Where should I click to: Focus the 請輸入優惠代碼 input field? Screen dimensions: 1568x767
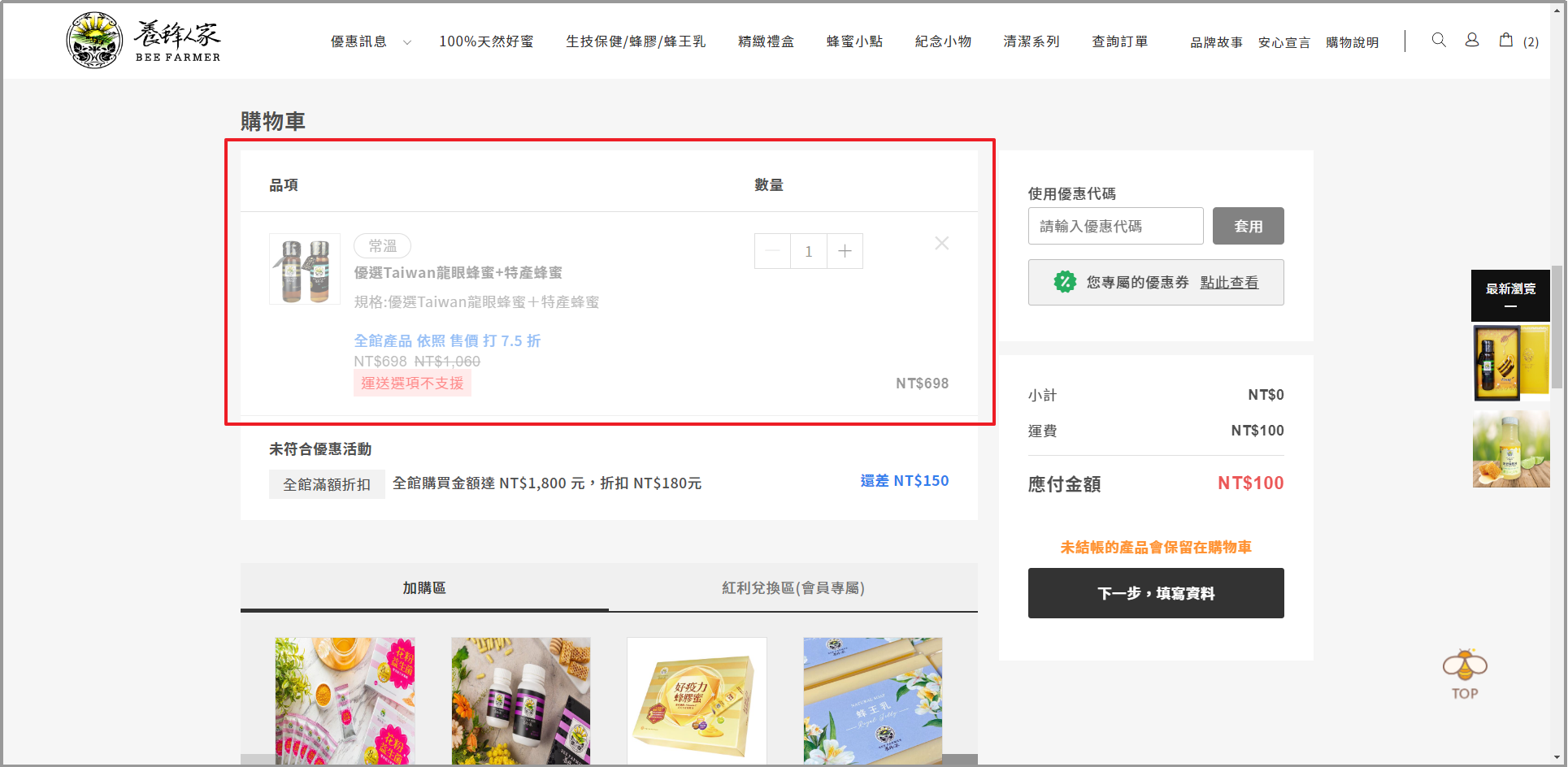click(1114, 226)
